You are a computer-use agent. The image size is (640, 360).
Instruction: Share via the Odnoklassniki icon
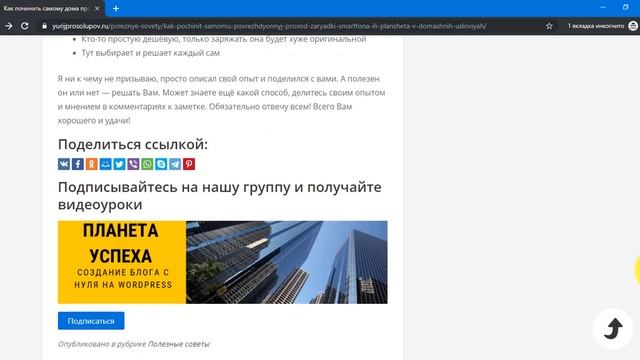coord(91,164)
